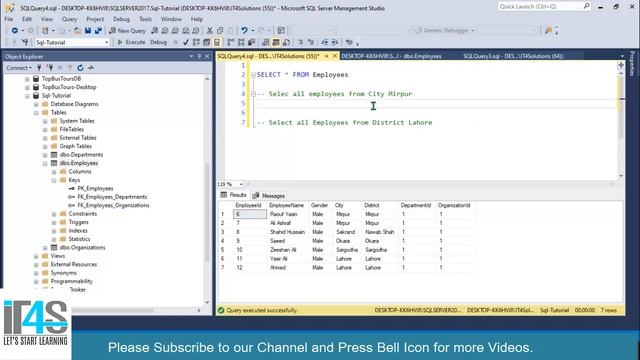Select the dbo.Organizations table

(82, 248)
